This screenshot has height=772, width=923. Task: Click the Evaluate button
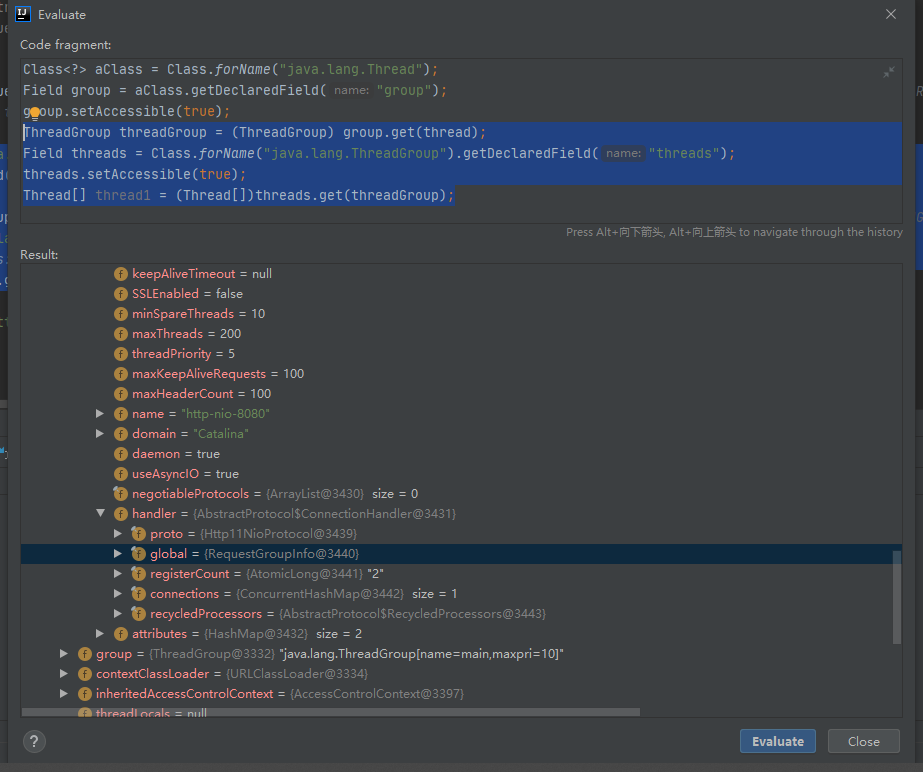click(x=778, y=741)
